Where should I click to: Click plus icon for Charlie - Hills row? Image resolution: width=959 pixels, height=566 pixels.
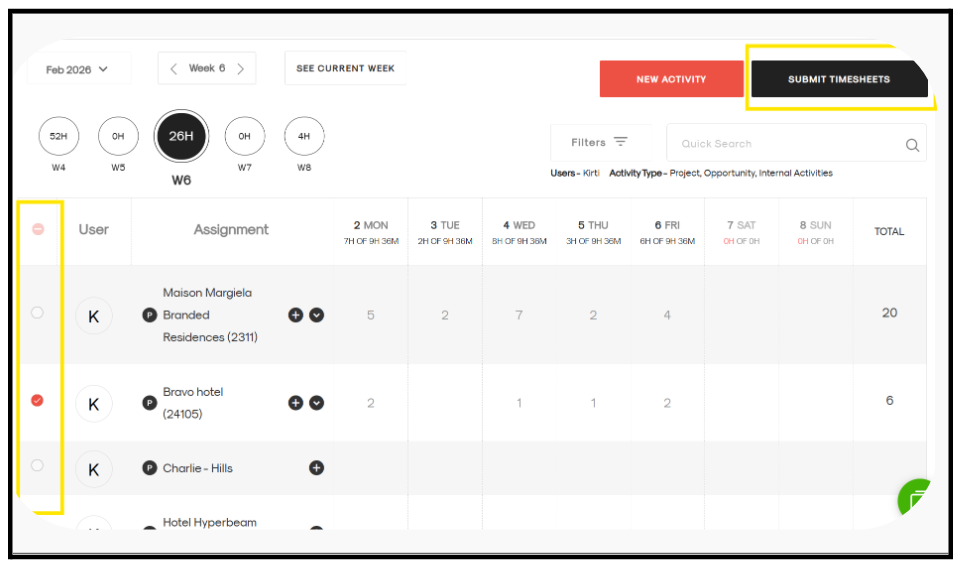click(316, 468)
